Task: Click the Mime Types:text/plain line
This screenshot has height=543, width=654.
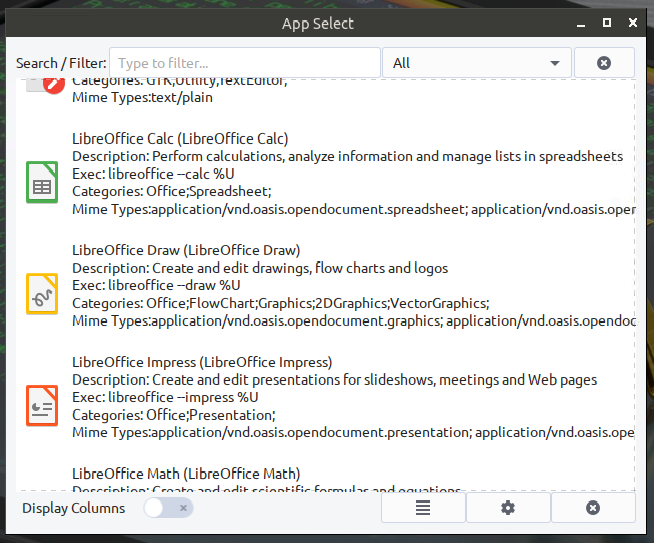Action: pos(142,97)
